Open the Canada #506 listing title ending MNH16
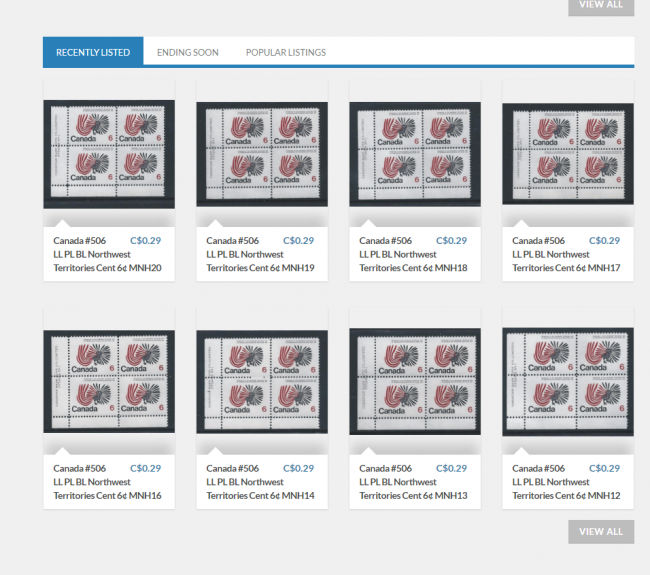 [x=107, y=482]
